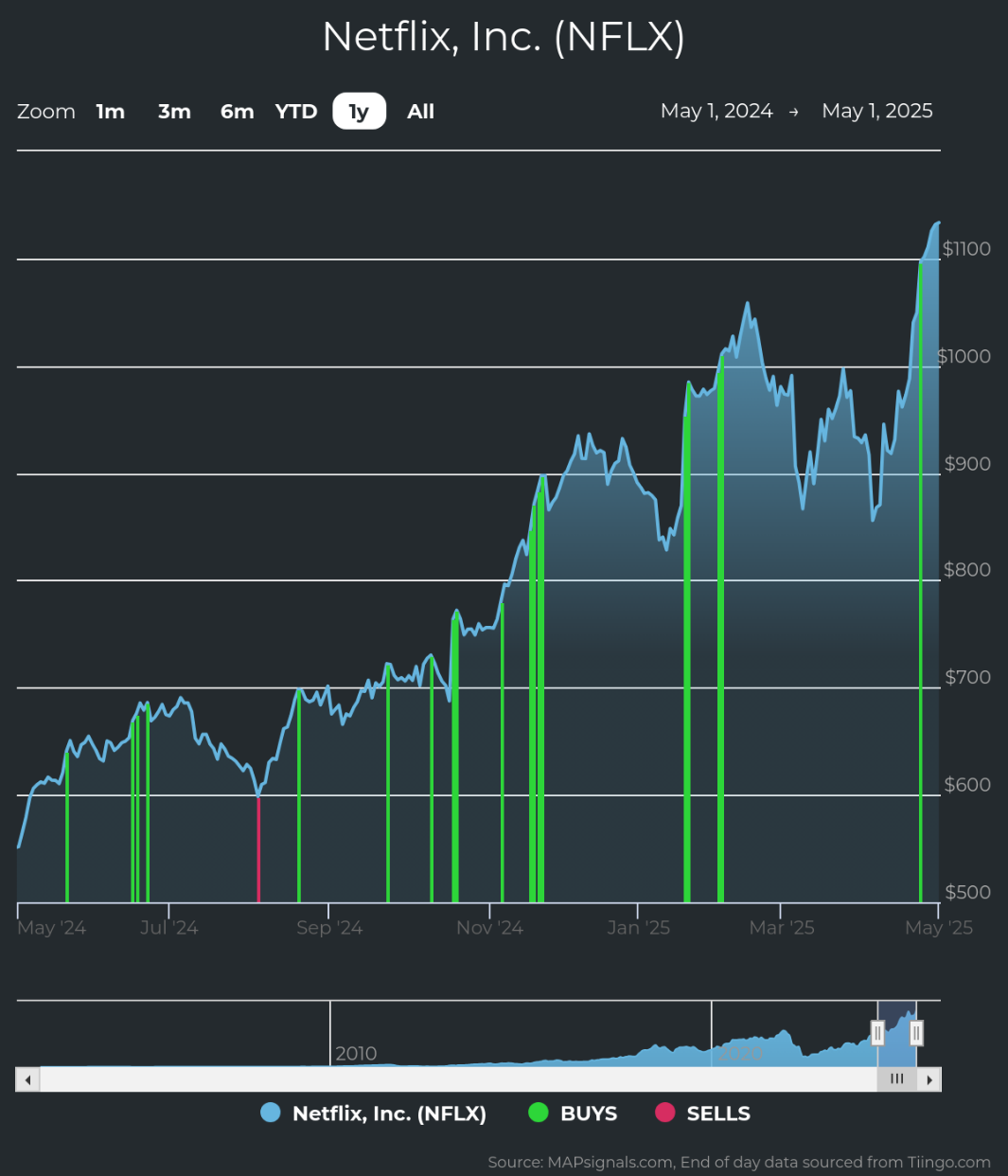
Task: Click the $600 price axis label
Action: point(967,785)
